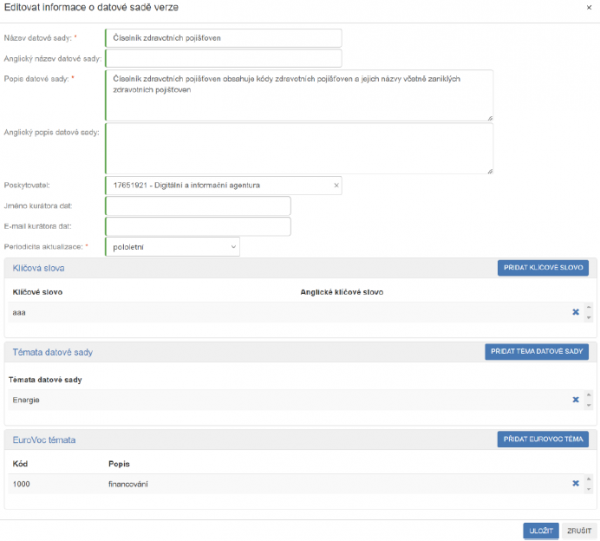
Task: Open the Periodicita aktualizace dropdown
Action: pos(171,246)
